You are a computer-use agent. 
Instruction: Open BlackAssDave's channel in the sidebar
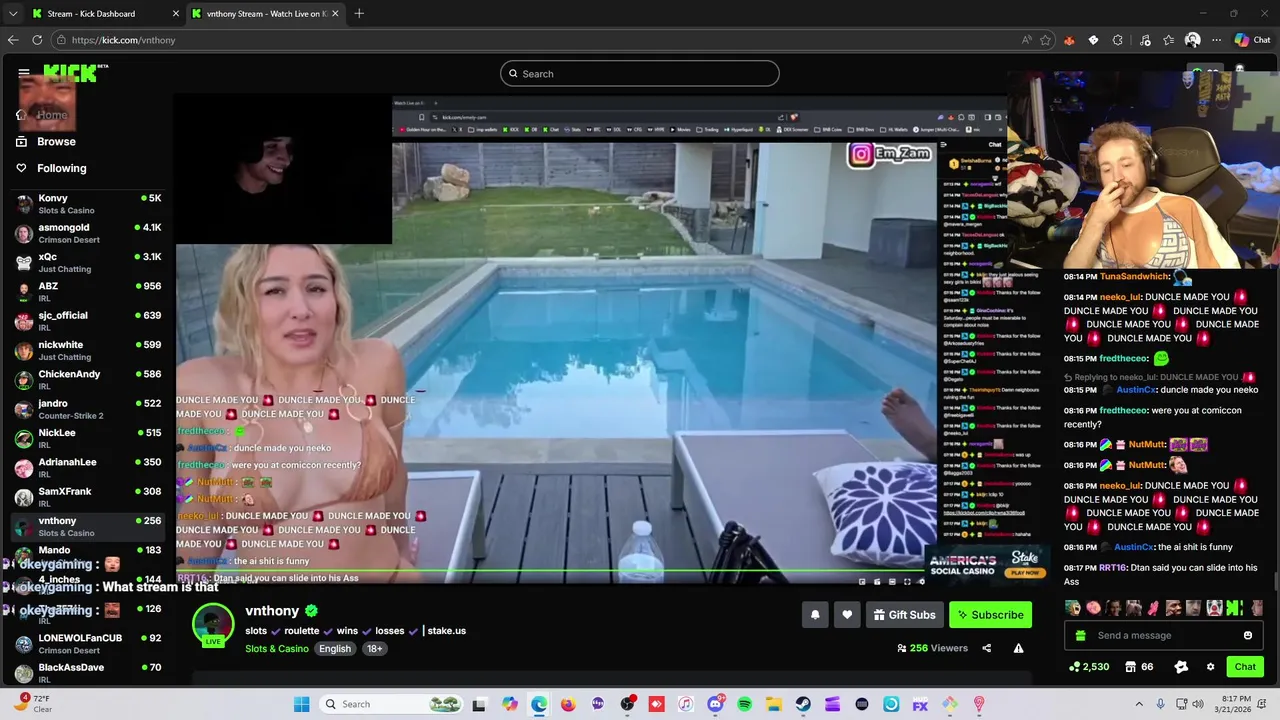[x=88, y=672]
